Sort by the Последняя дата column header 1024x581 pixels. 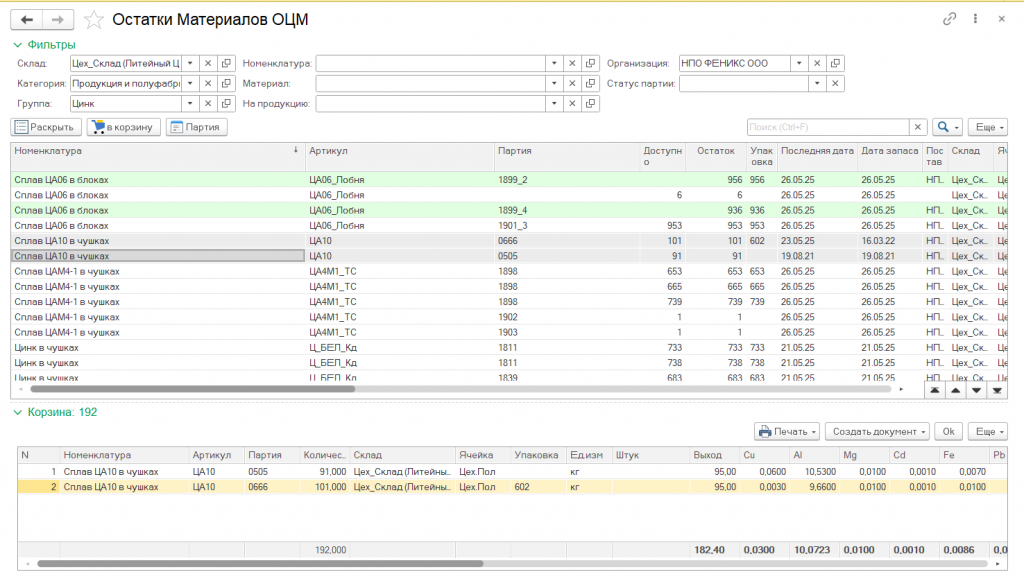coord(818,157)
